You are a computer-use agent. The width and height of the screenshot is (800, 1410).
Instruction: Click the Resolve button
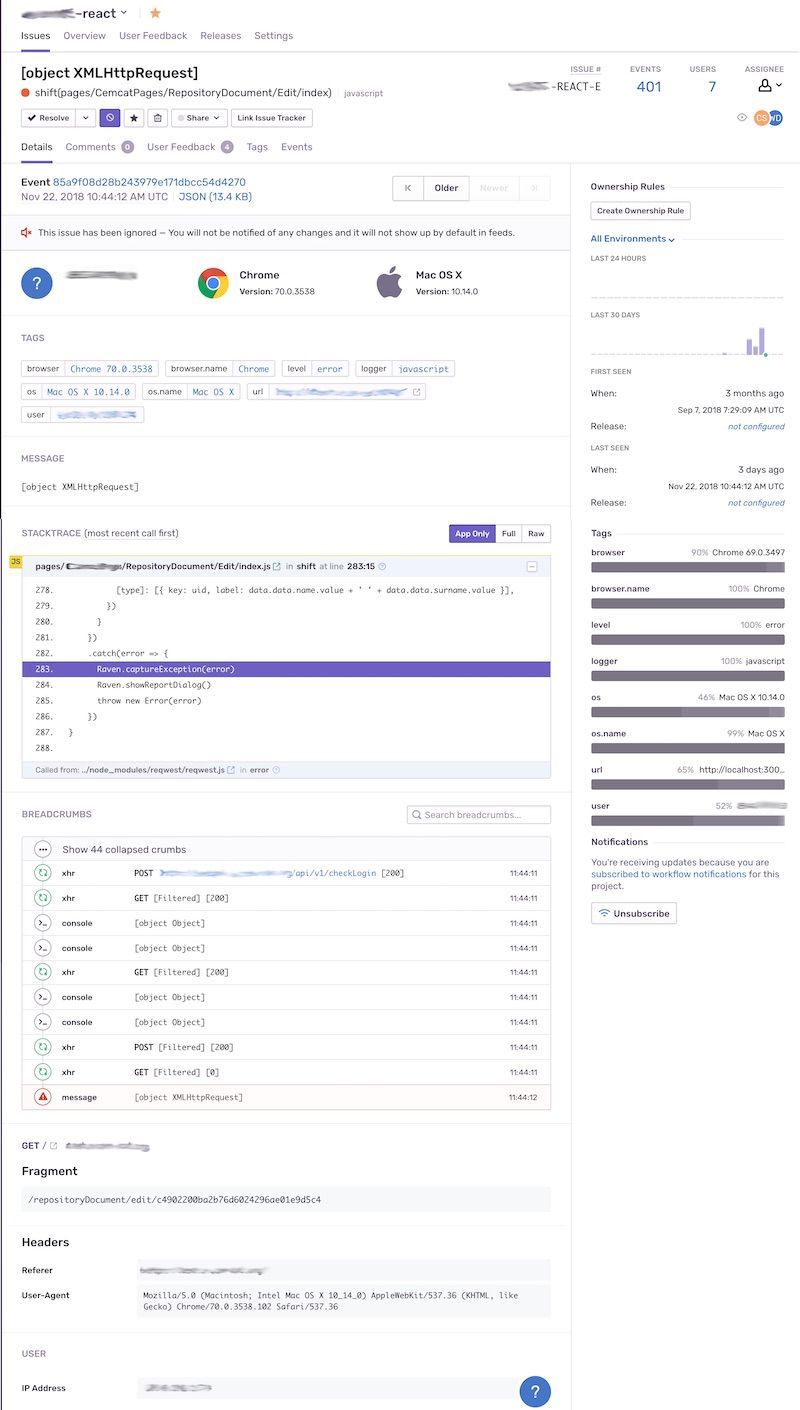coord(48,118)
